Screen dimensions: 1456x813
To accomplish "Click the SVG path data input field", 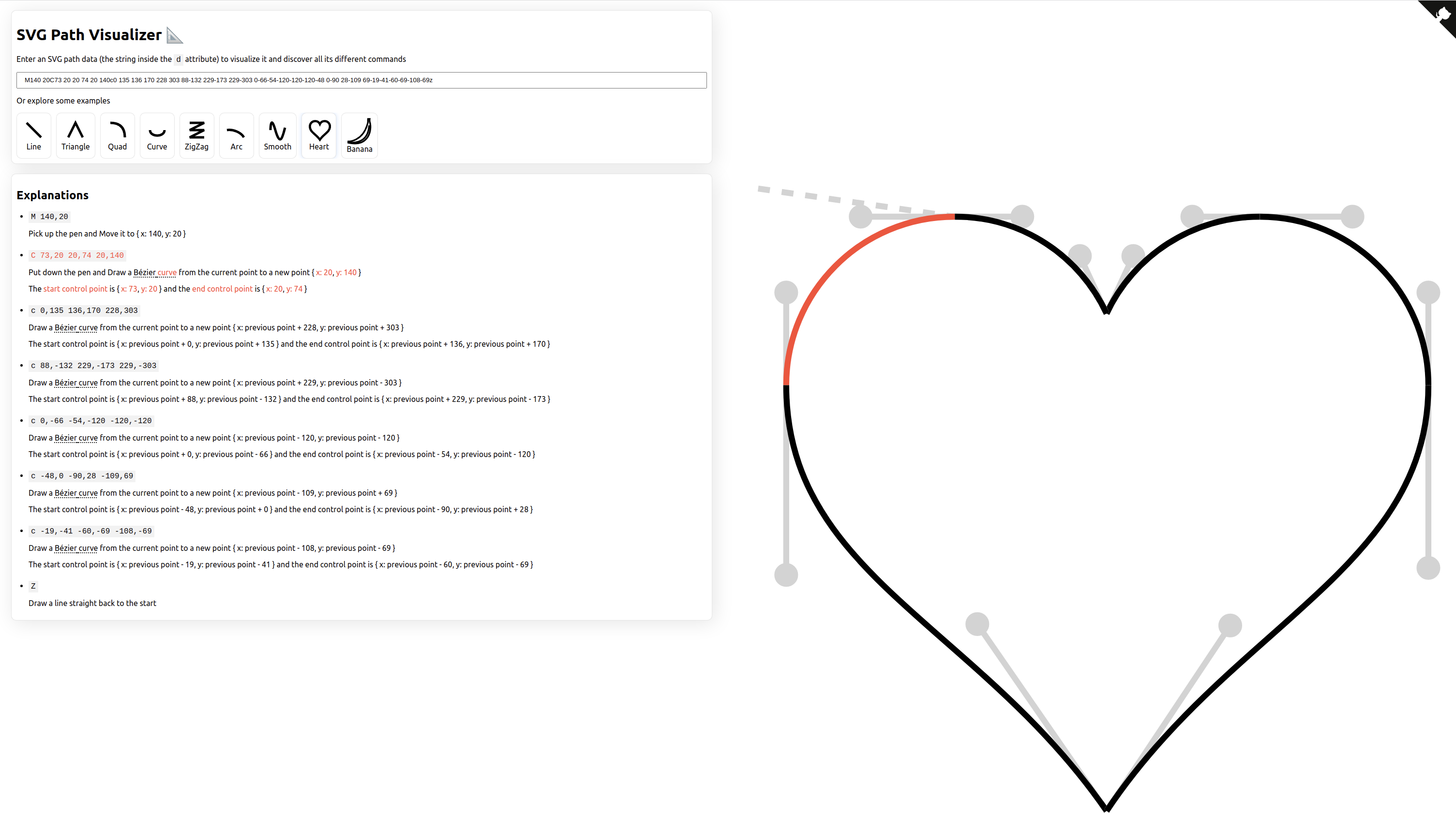I will point(361,80).
